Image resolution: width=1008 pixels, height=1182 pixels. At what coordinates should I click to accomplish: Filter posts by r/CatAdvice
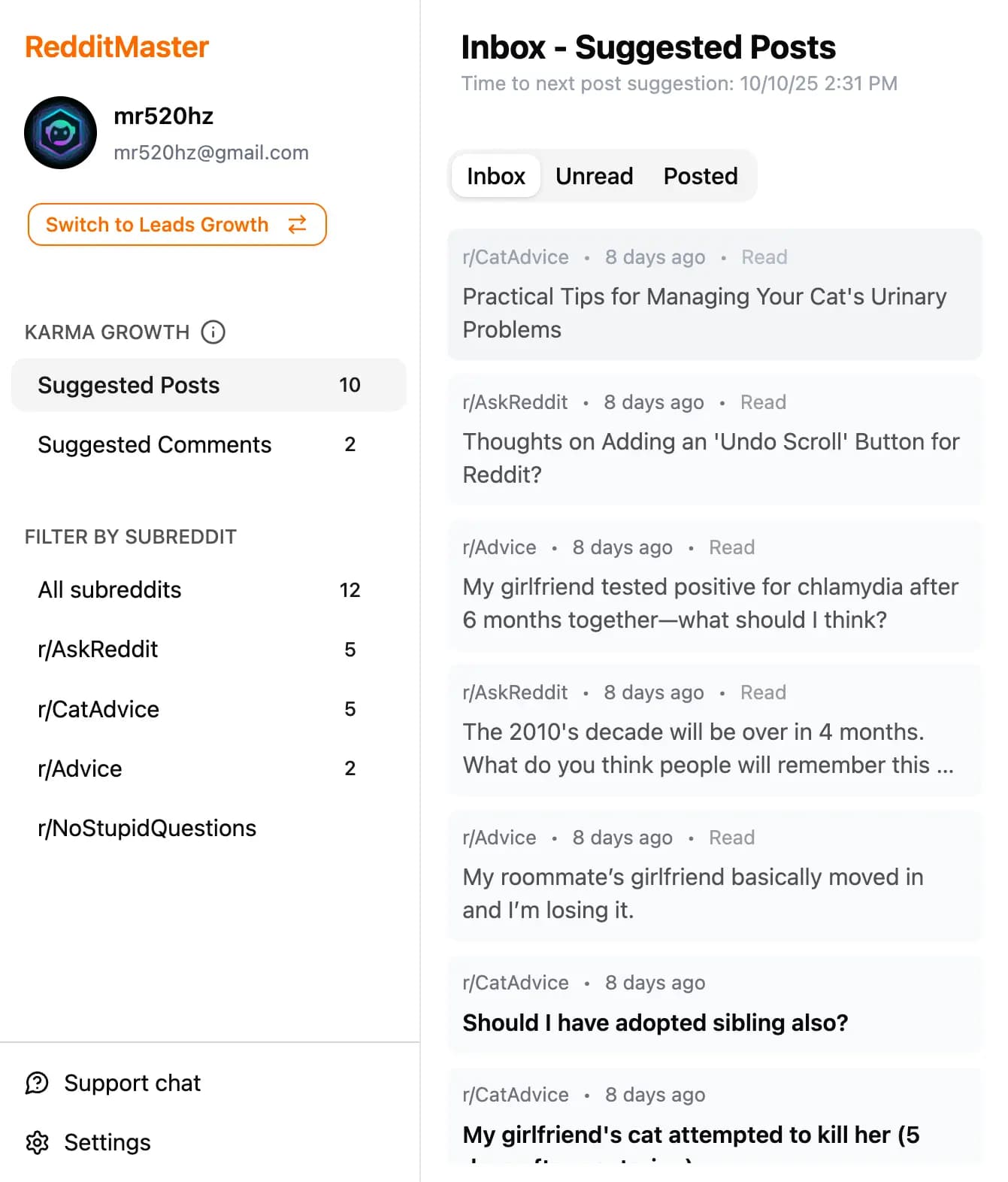point(99,709)
